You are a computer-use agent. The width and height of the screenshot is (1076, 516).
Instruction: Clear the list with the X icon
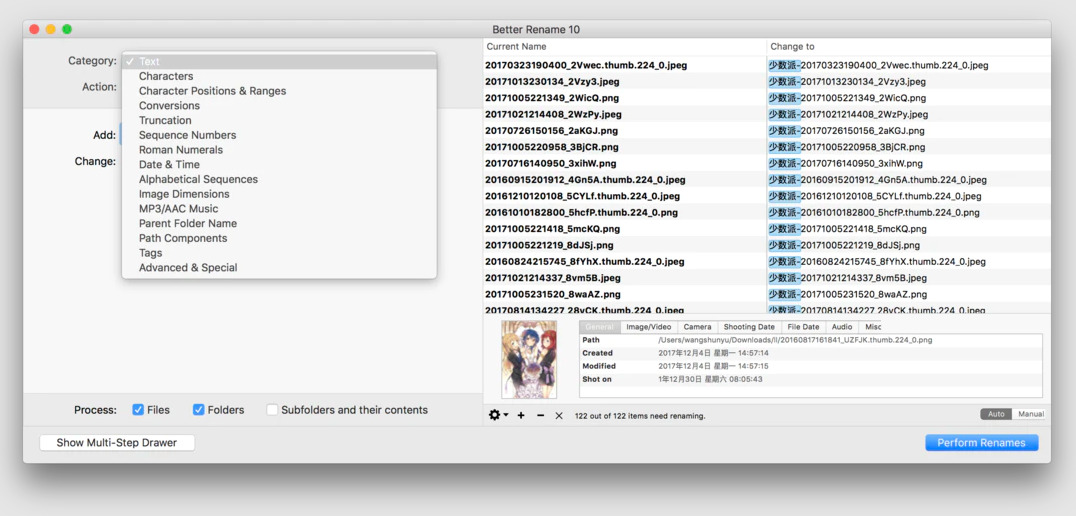(559, 415)
